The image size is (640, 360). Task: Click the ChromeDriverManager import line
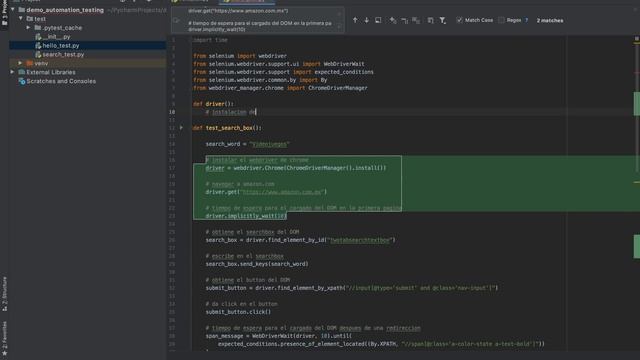[280, 88]
